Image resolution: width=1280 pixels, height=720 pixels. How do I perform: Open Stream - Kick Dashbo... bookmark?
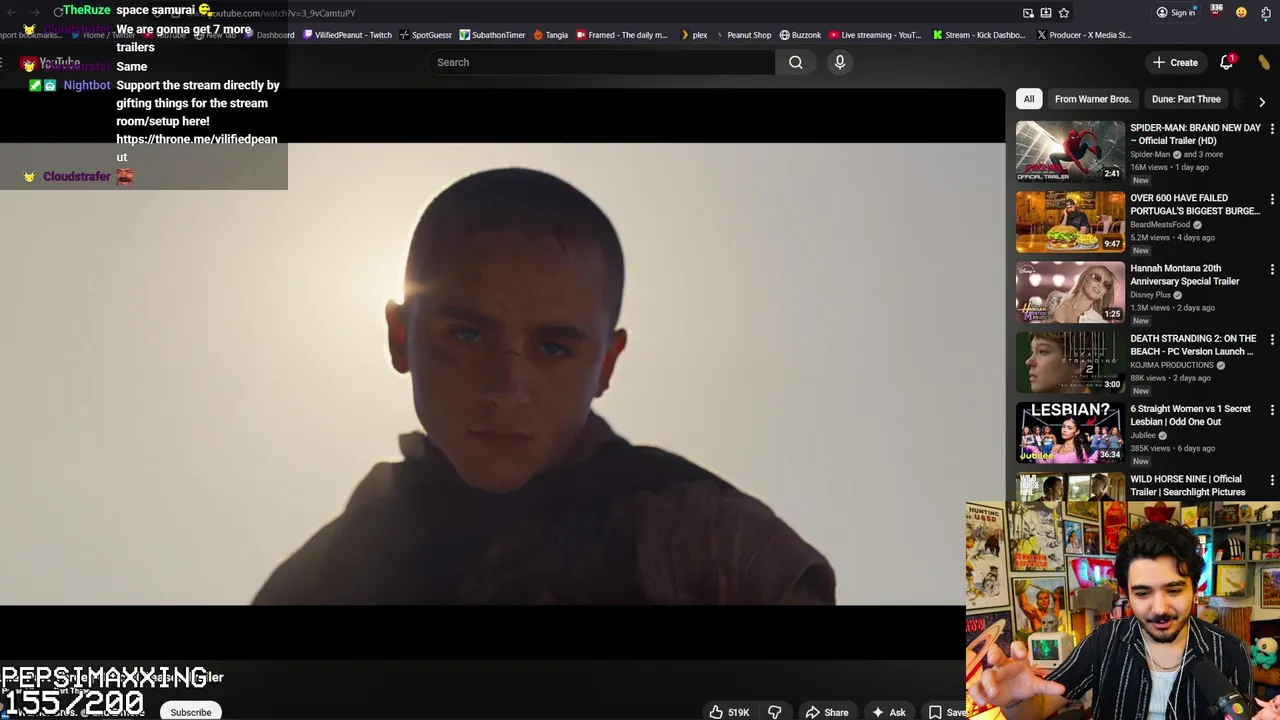click(x=979, y=35)
